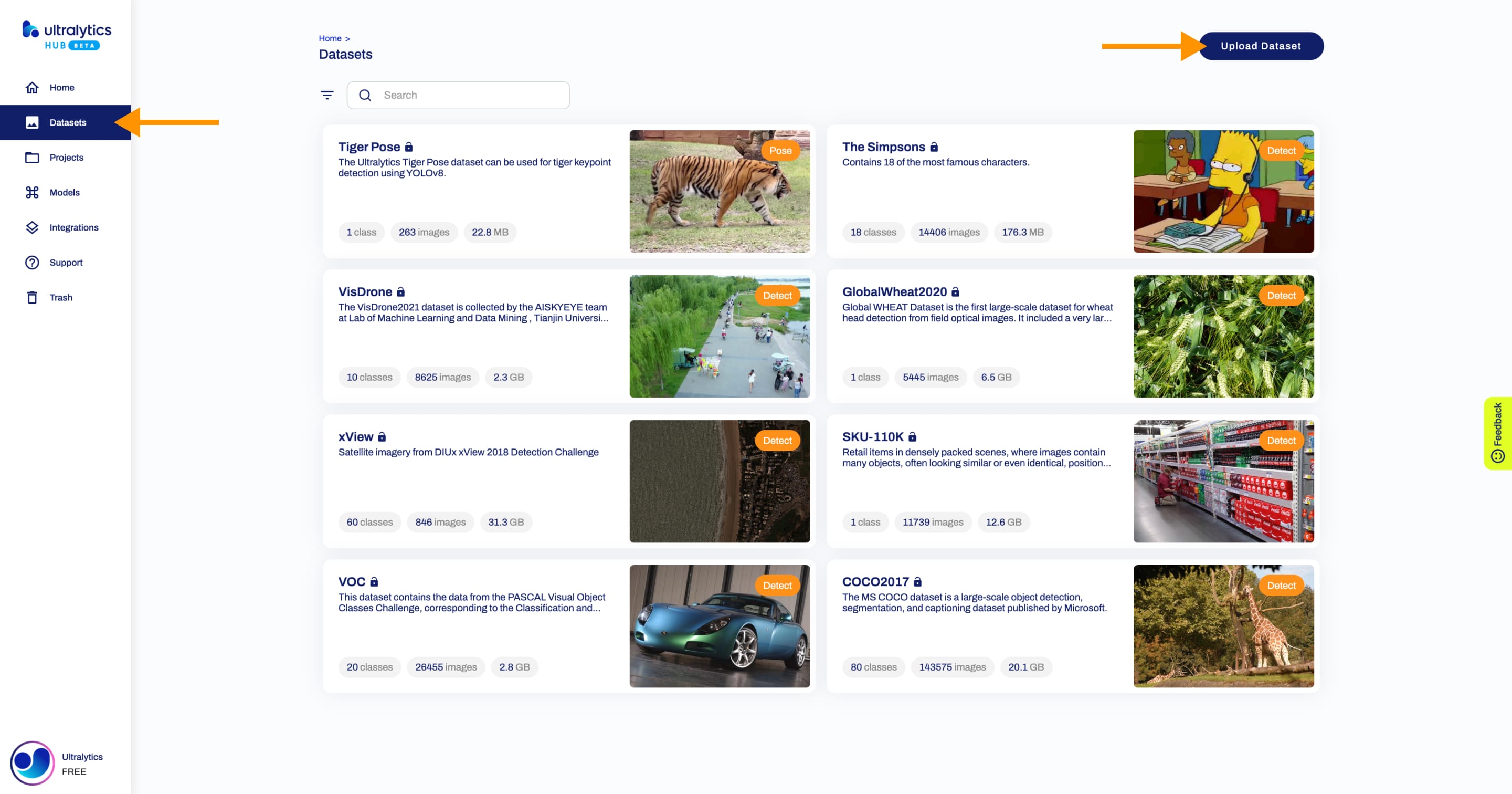Viewport: 1512px width, 794px height.
Task: Click the Pose tag on Tiger Pose
Action: tap(780, 150)
